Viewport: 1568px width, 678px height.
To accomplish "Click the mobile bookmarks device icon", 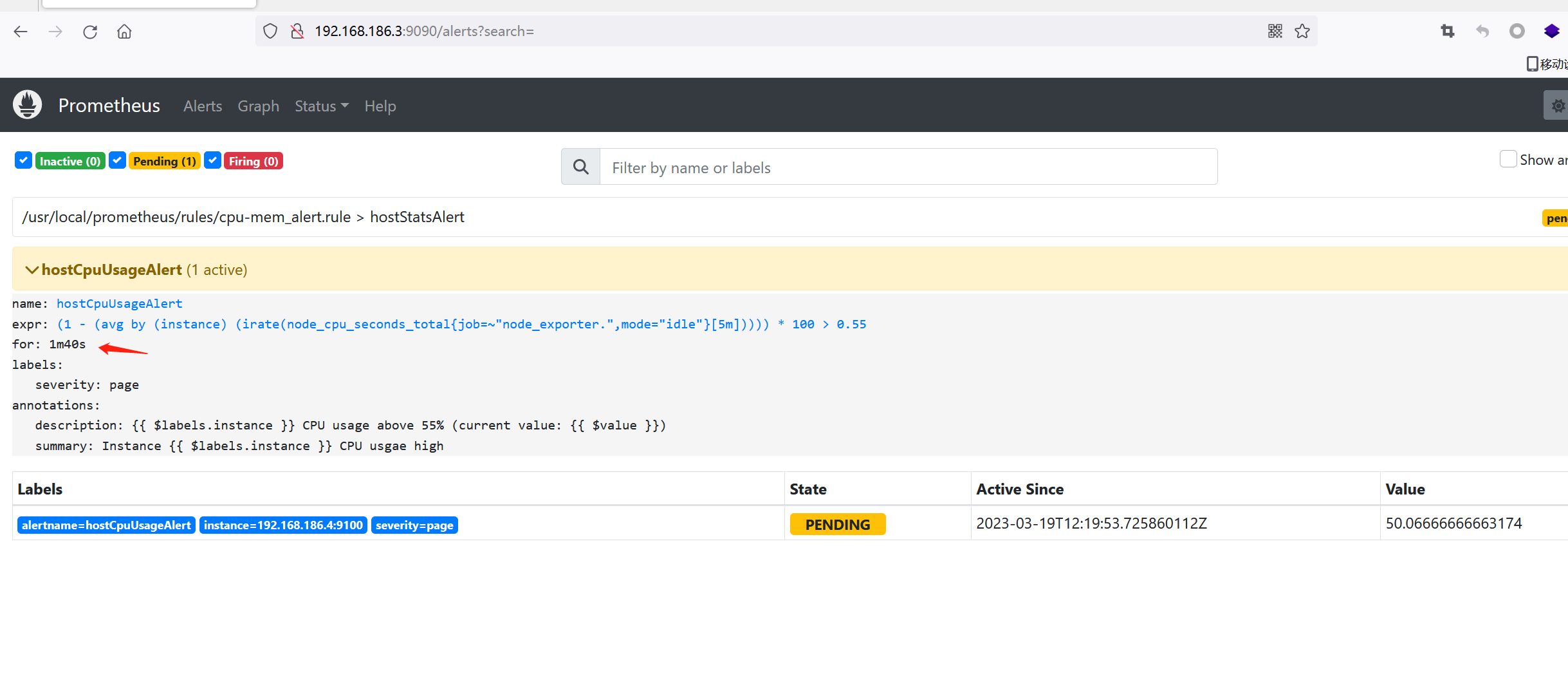I will click(x=1533, y=64).
